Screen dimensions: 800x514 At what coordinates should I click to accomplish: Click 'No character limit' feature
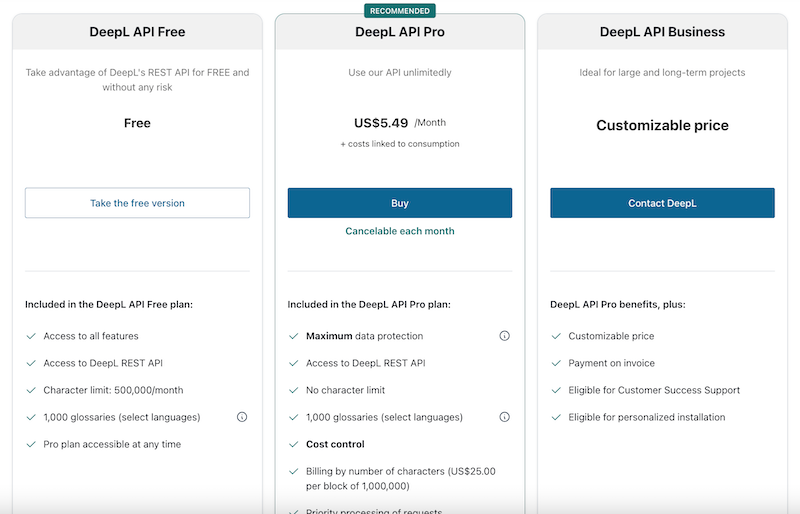[345, 390]
